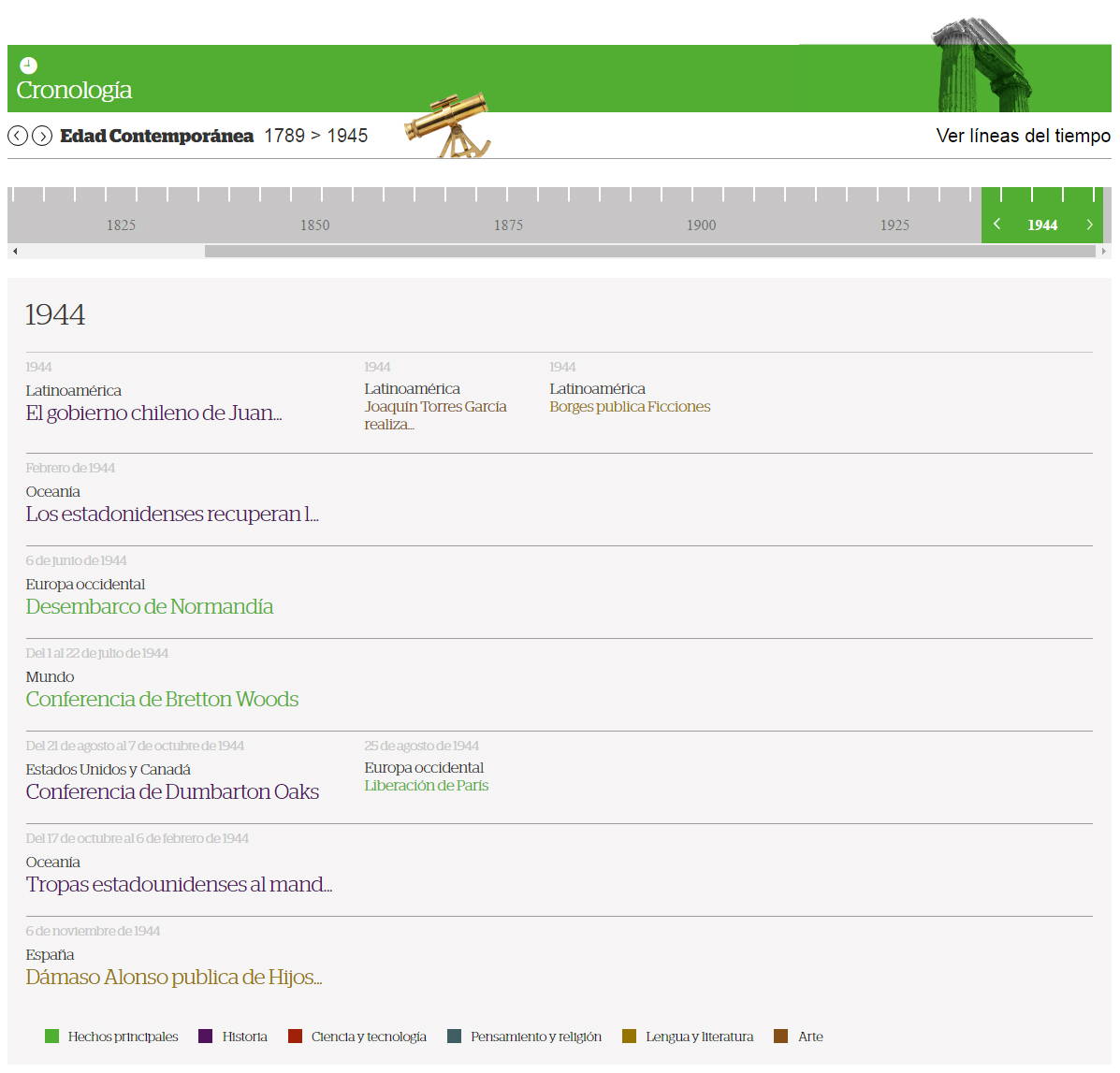The width and height of the screenshot is (1120, 1073).
Task: Go to previous era with left arrow
Action: click(17, 137)
